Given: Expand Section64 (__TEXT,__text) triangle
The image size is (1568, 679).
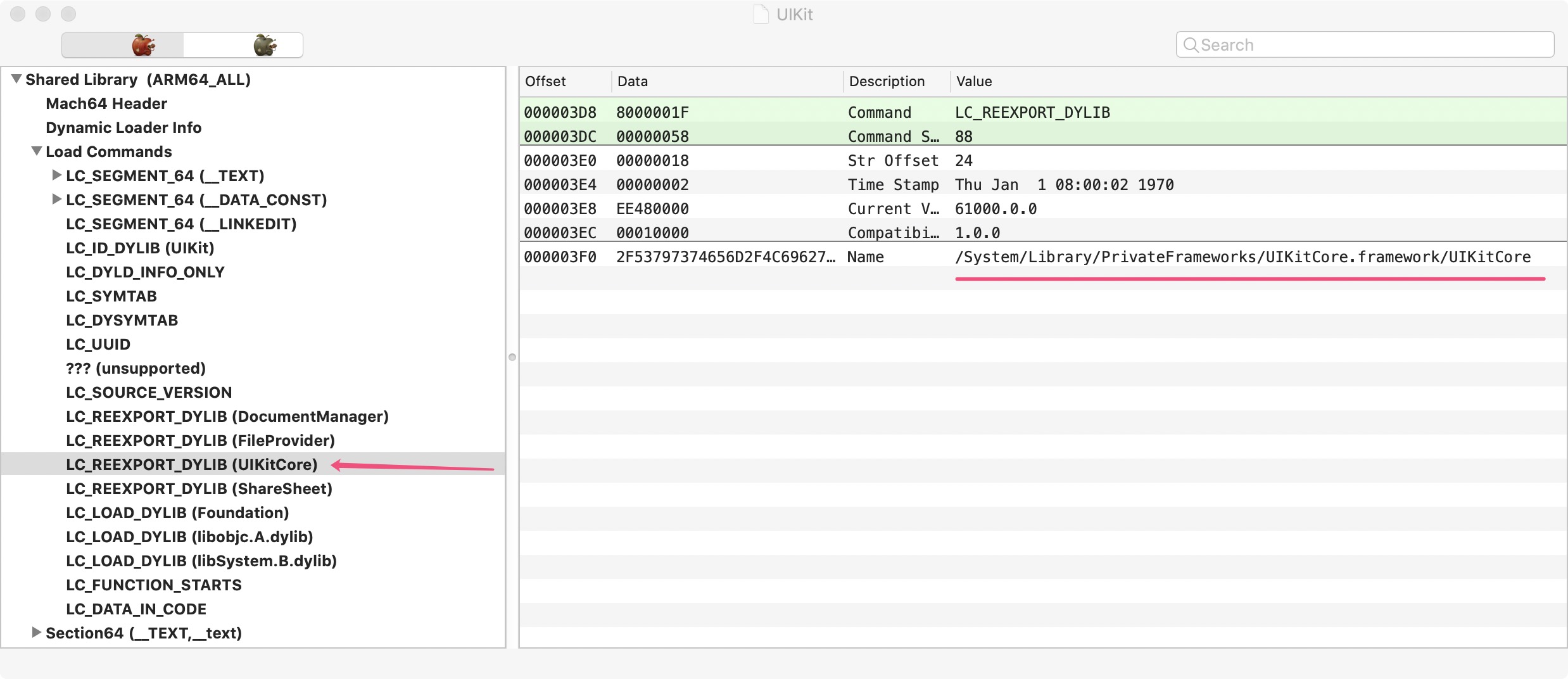Looking at the screenshot, I should coord(37,632).
